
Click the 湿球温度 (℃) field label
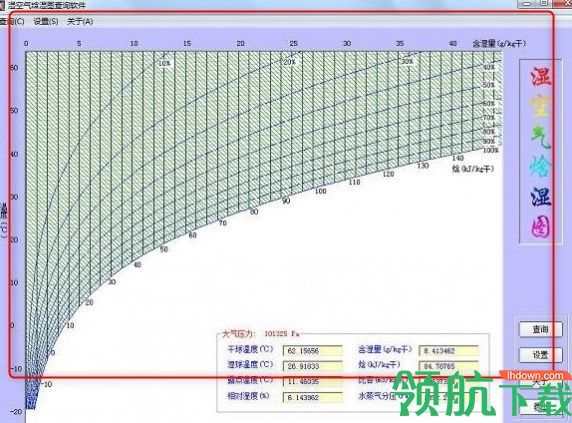pos(250,364)
